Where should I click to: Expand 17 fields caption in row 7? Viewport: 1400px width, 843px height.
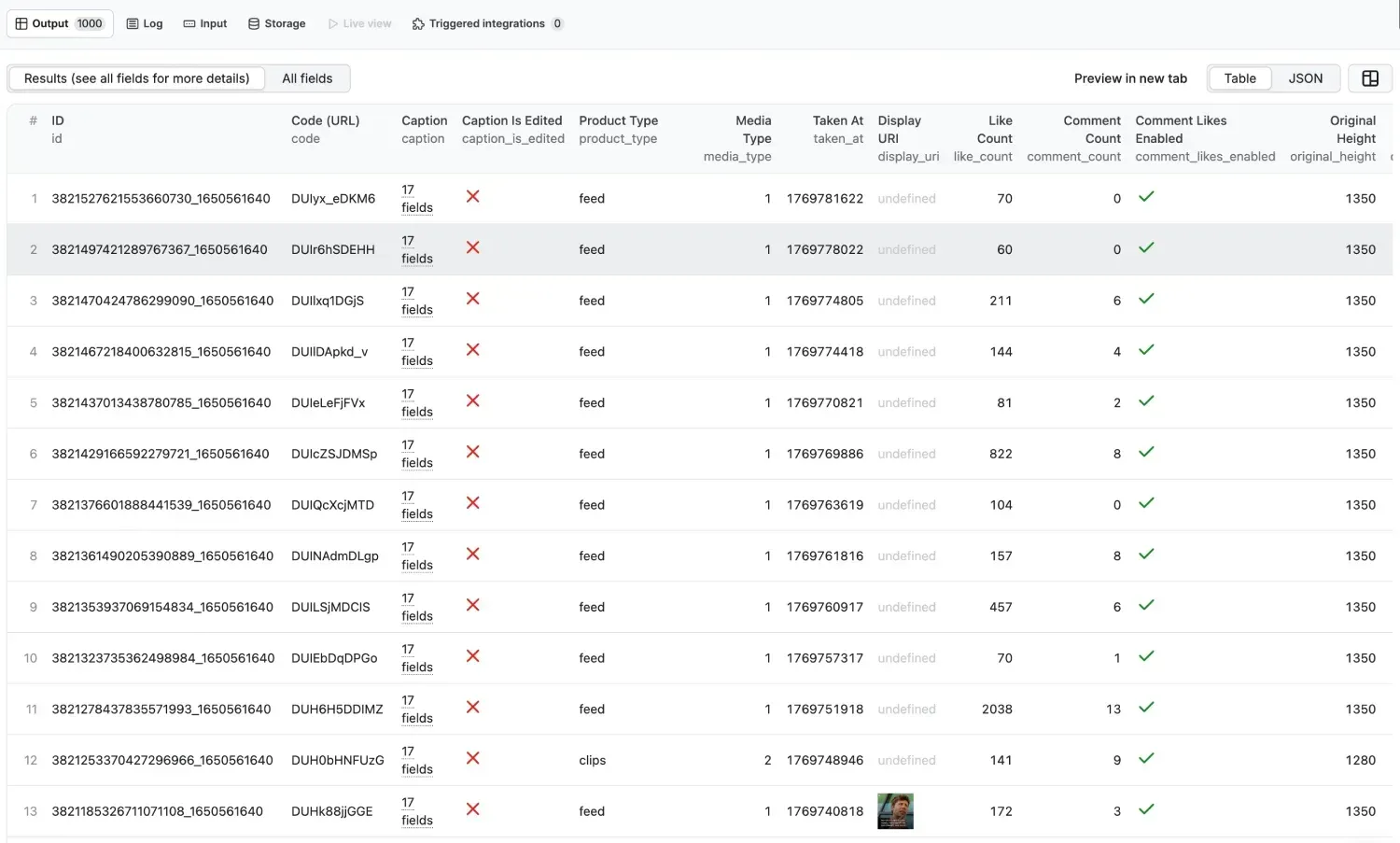click(x=416, y=505)
